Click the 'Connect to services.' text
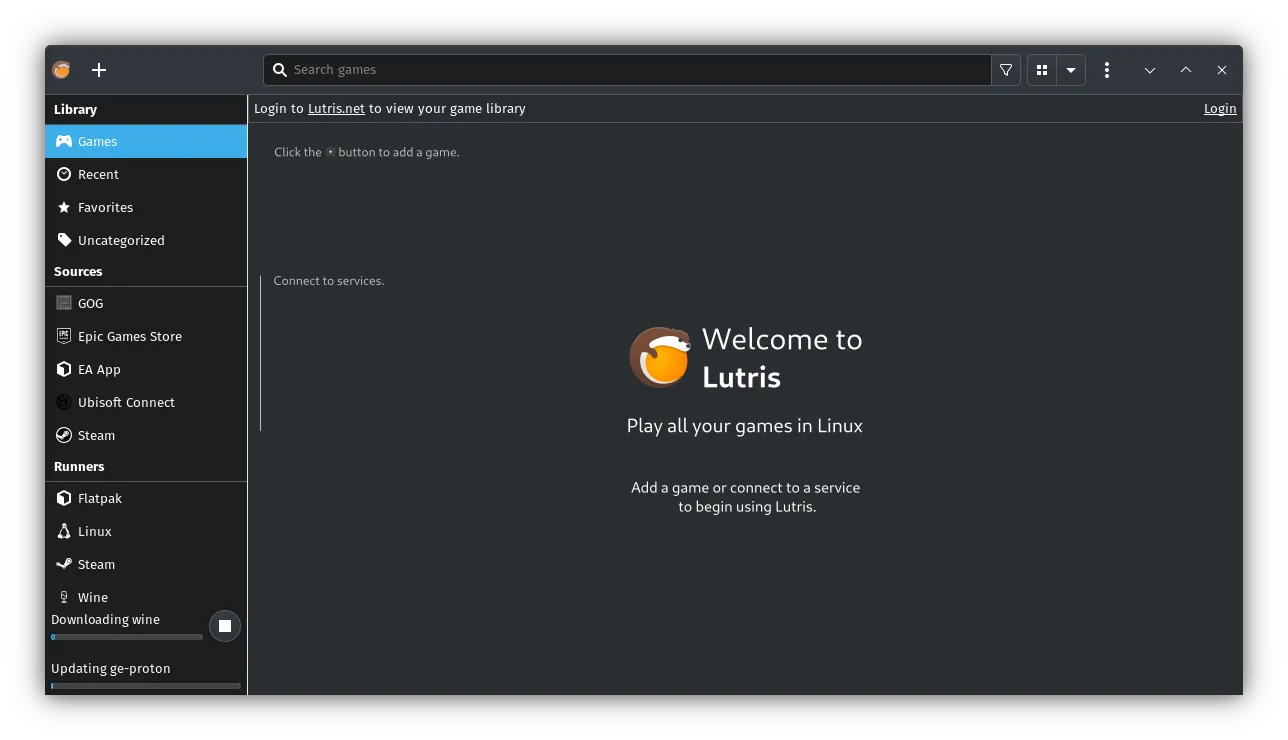Viewport: 1288px width, 740px height. coord(329,281)
